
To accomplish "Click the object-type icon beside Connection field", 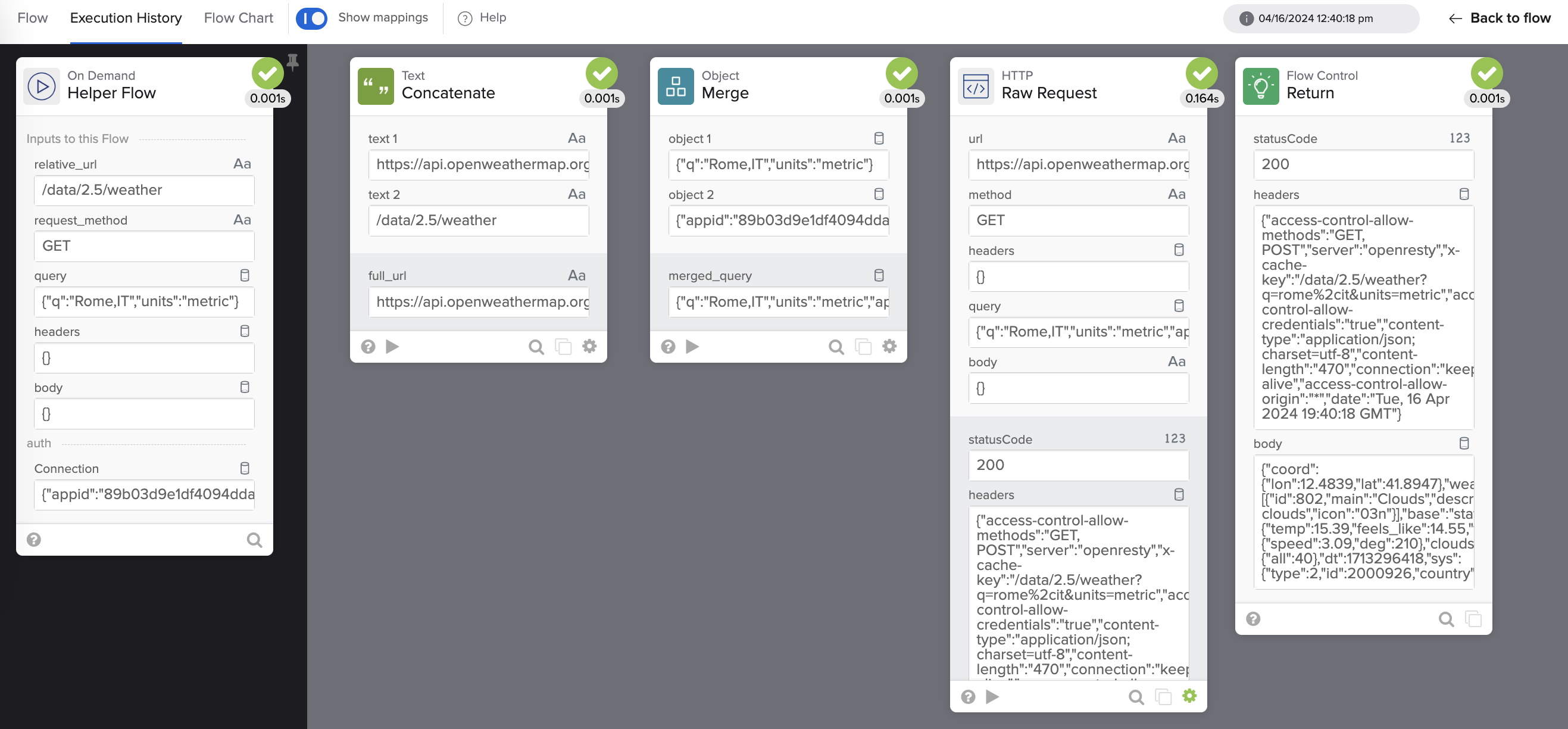I will coord(245,468).
